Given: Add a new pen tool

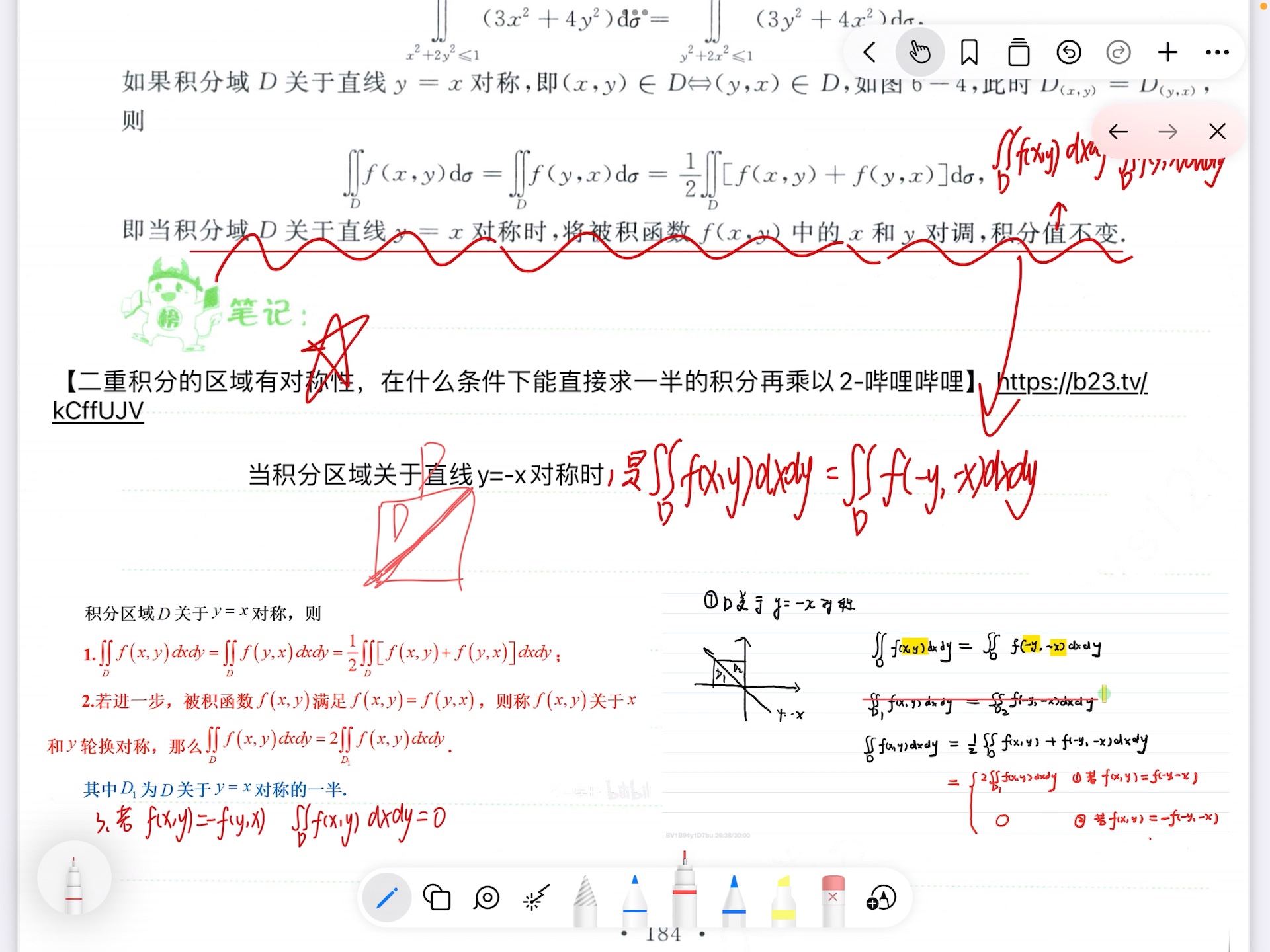Looking at the screenshot, I should (881, 898).
